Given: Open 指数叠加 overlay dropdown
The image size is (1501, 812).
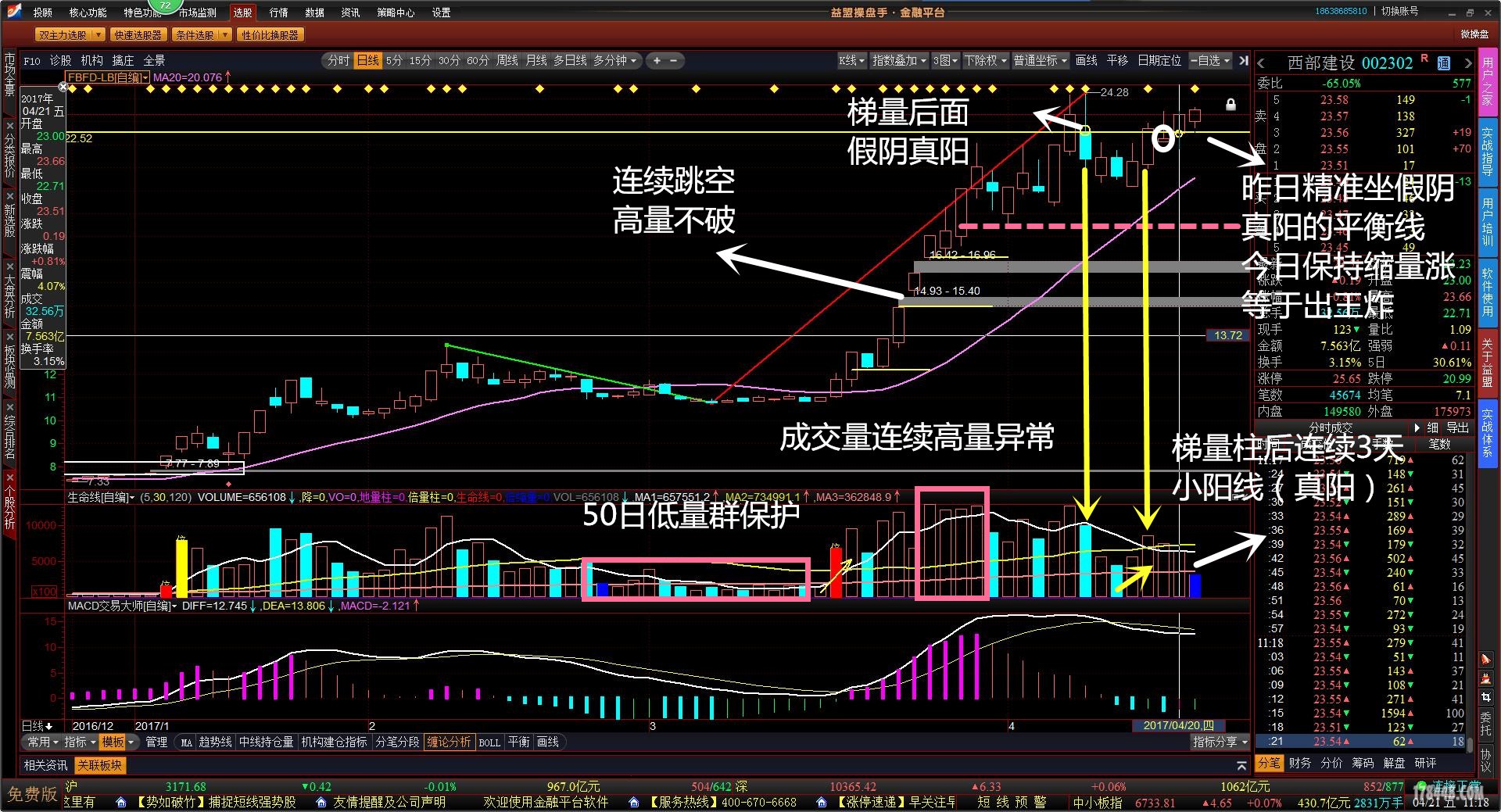Looking at the screenshot, I should point(899,60).
